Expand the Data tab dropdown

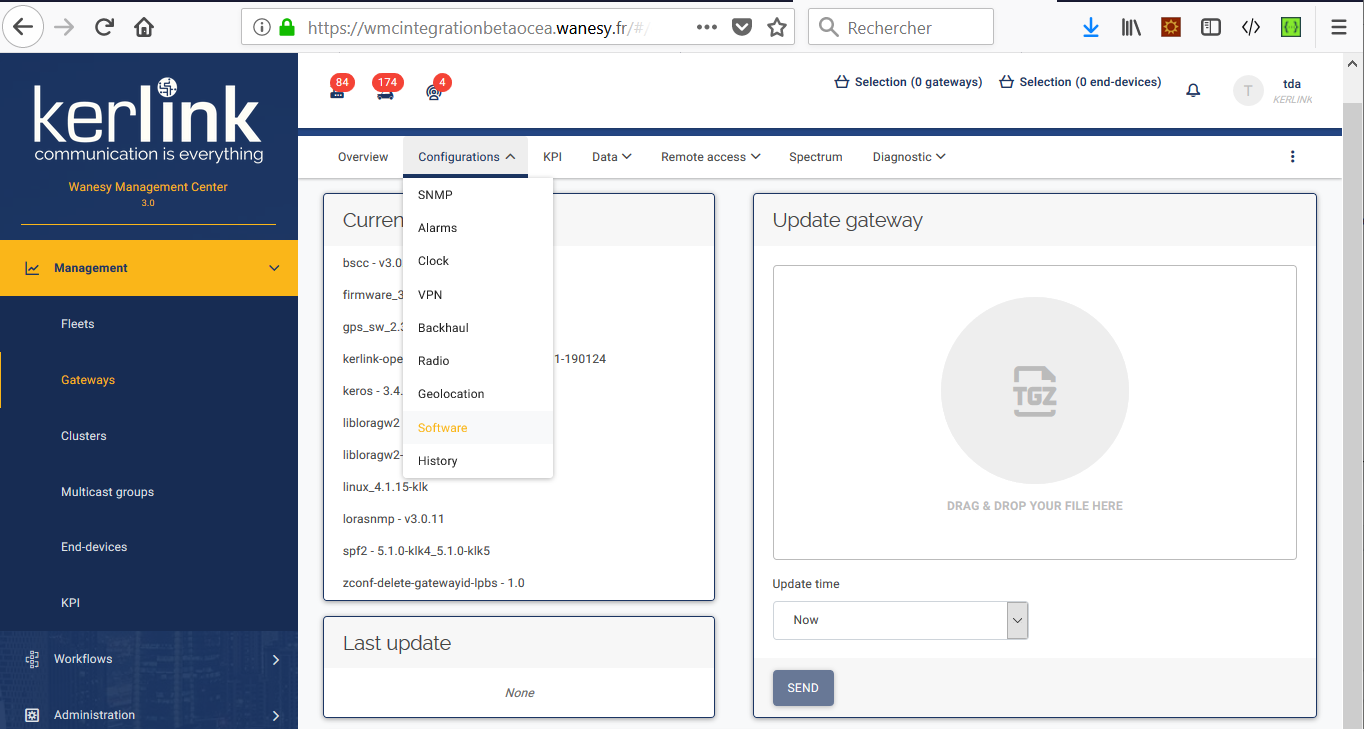[x=611, y=157]
